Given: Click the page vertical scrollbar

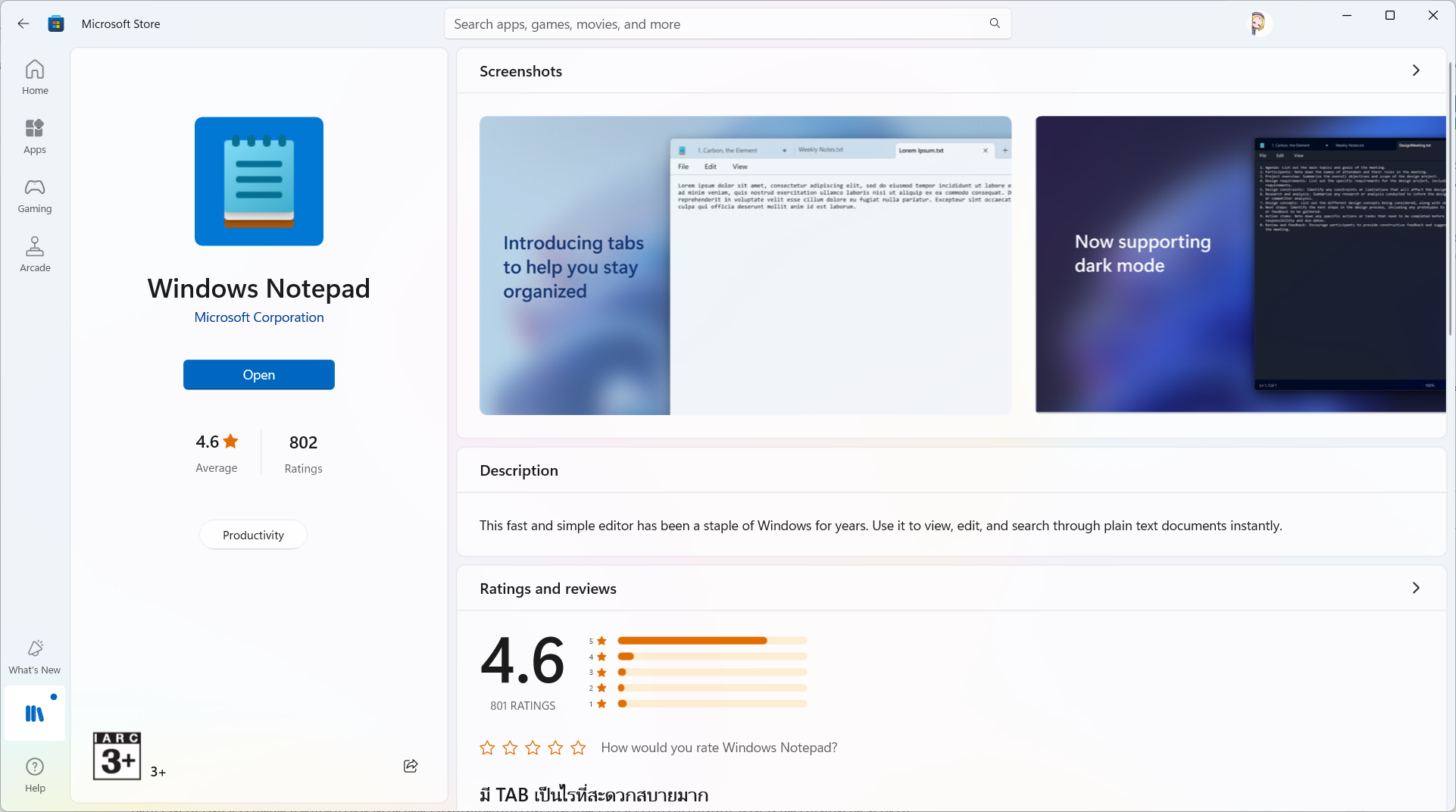Looking at the screenshot, I should coord(1451,198).
